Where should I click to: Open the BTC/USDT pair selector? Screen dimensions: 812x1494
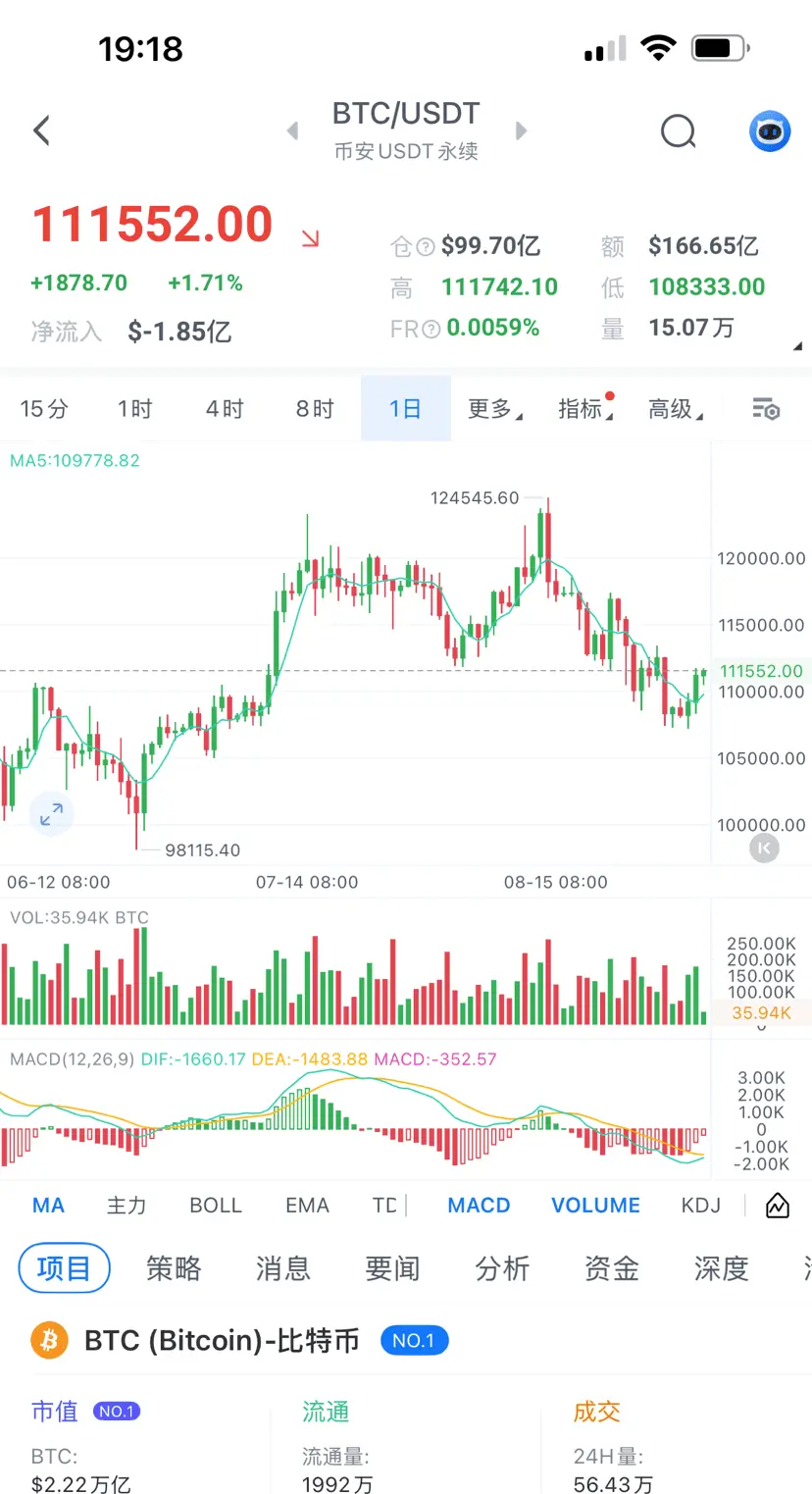406,114
